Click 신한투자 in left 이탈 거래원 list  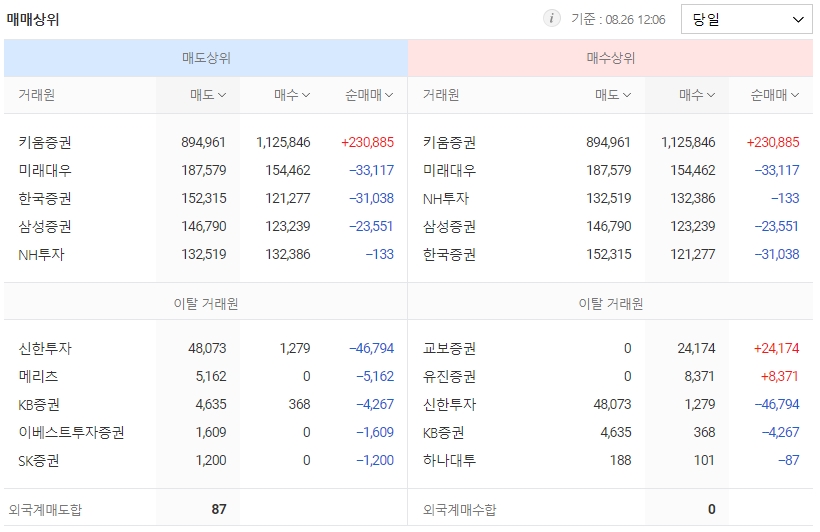coord(45,348)
